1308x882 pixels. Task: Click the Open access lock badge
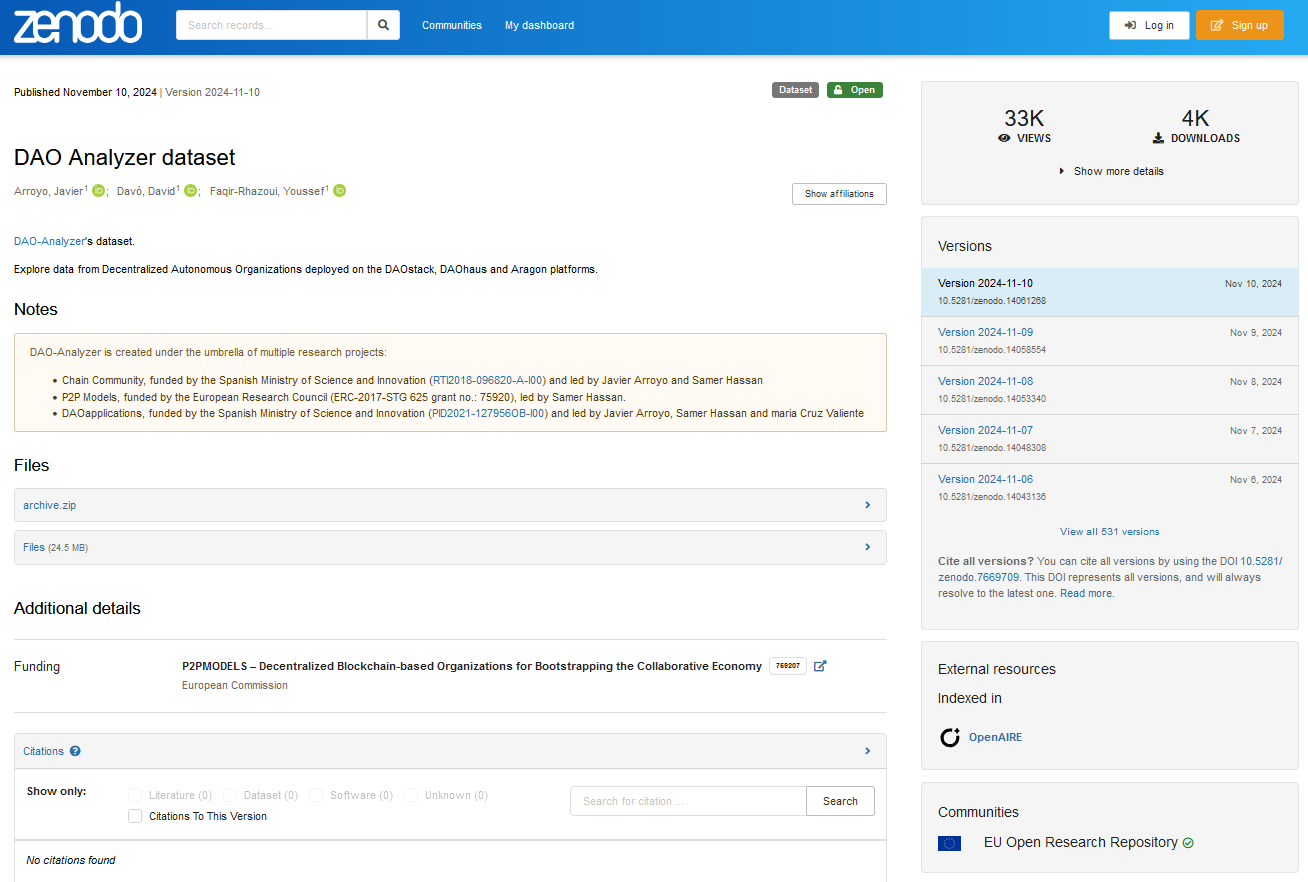(855, 90)
